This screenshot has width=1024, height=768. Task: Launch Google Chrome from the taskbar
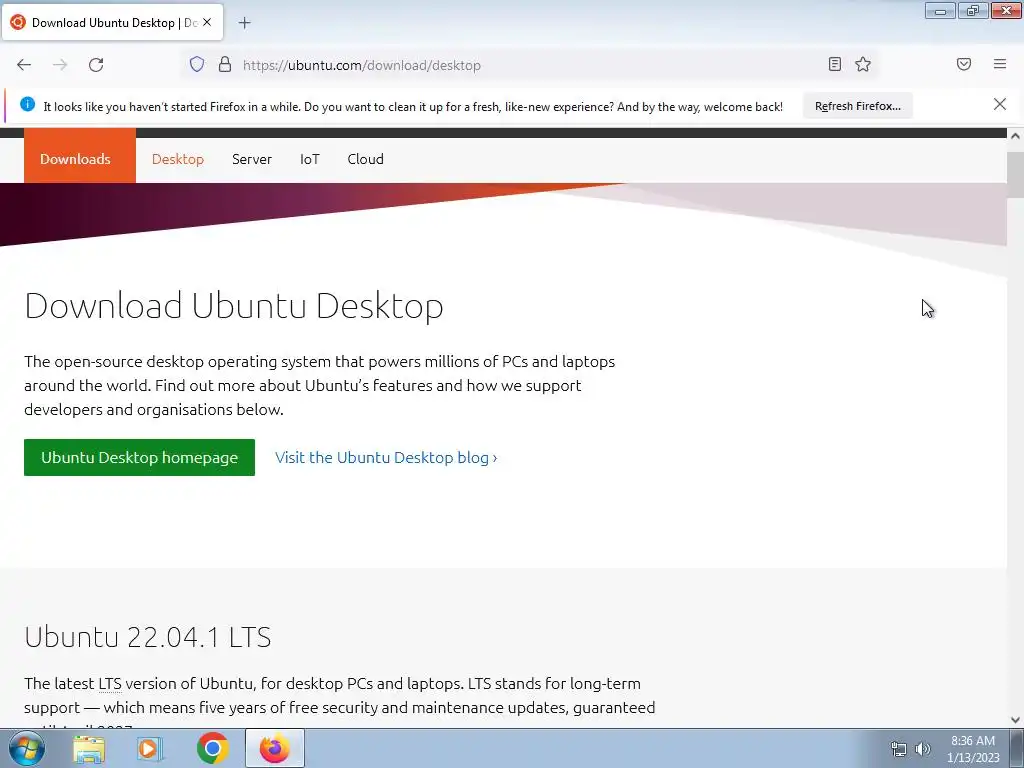tap(212, 748)
